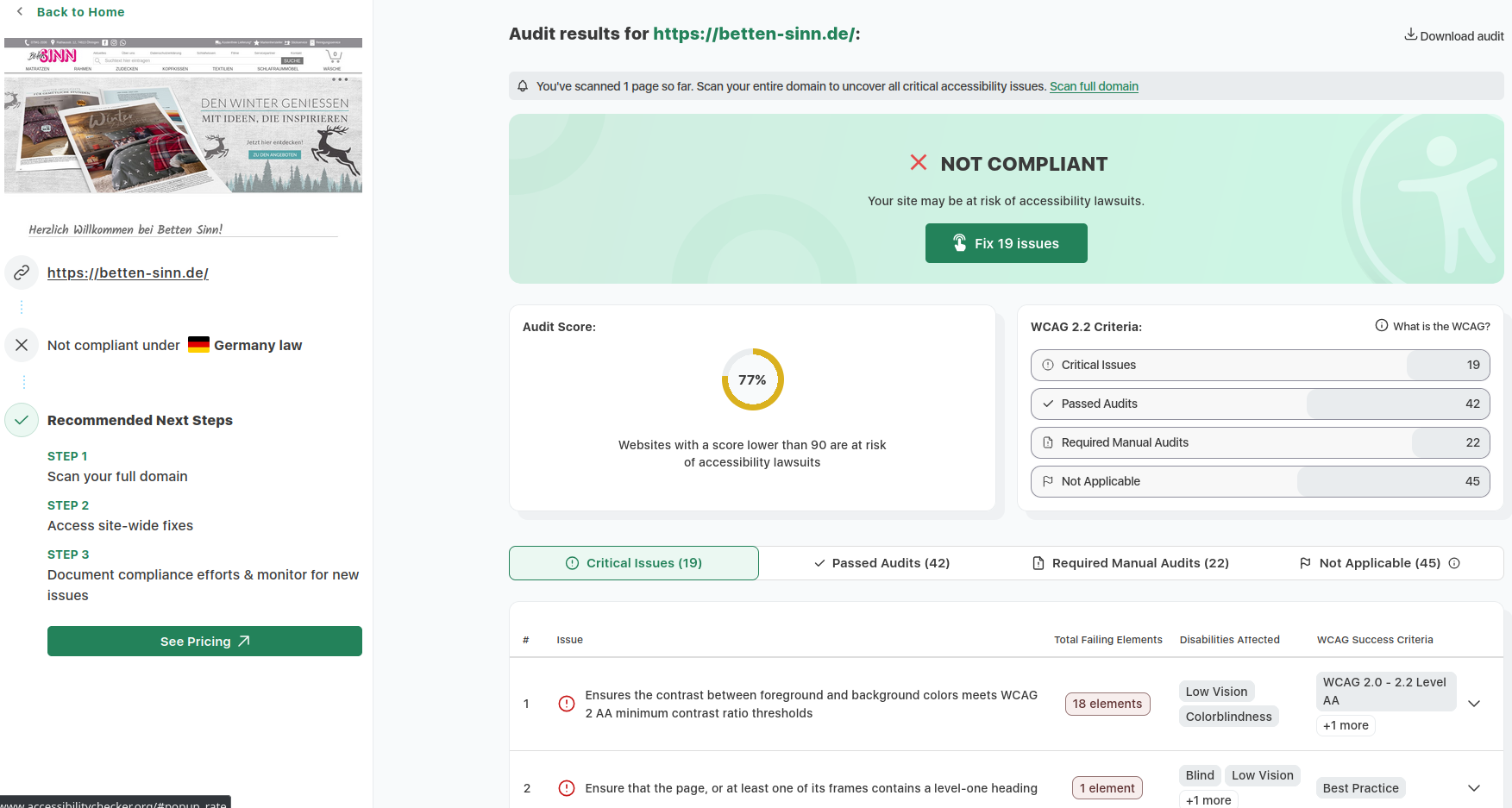Image resolution: width=1512 pixels, height=808 pixels.
Task: Switch to the Passed Audits (42) tab
Action: (881, 563)
